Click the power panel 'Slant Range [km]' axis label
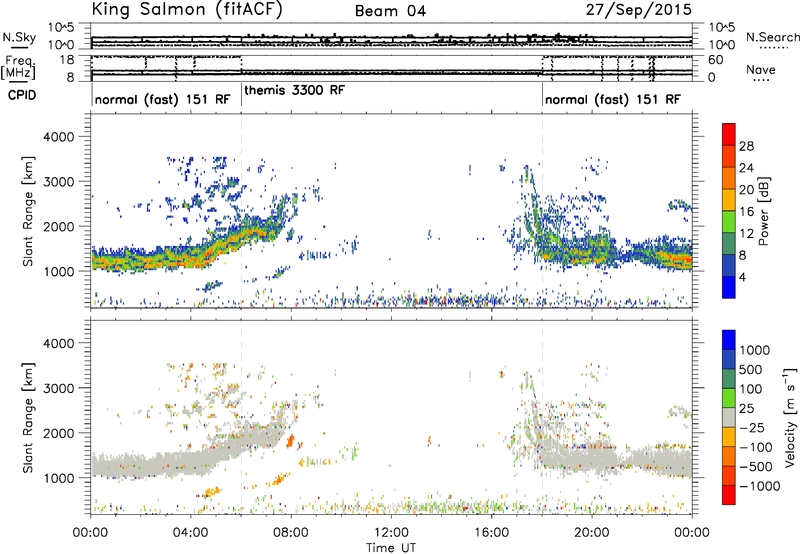 point(28,211)
